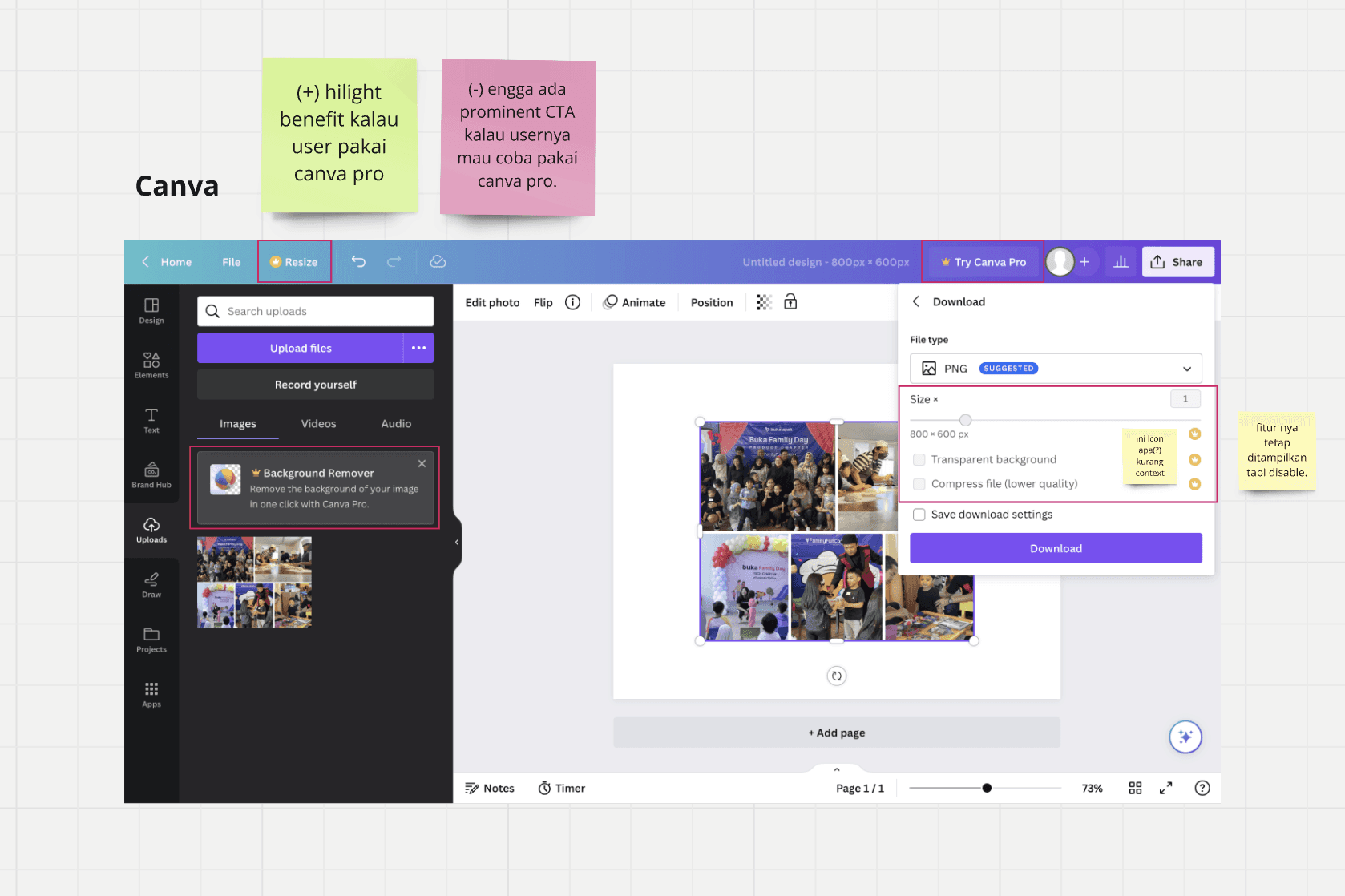Click the back arrow in Download panel

(x=916, y=301)
